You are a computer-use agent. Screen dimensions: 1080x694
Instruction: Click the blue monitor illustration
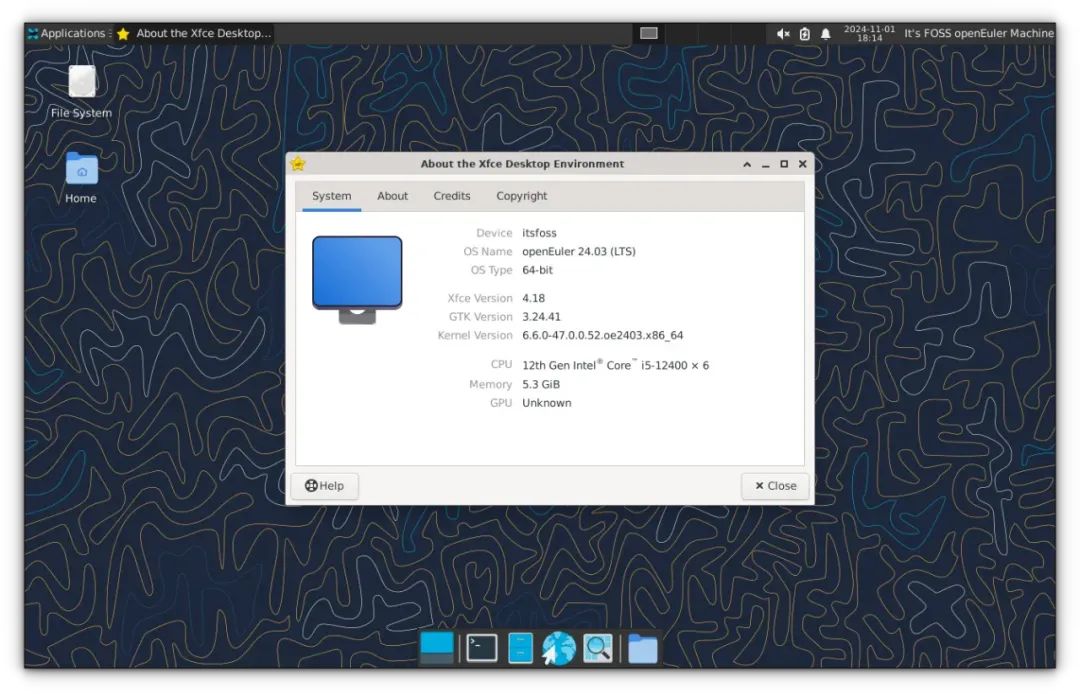tap(357, 280)
